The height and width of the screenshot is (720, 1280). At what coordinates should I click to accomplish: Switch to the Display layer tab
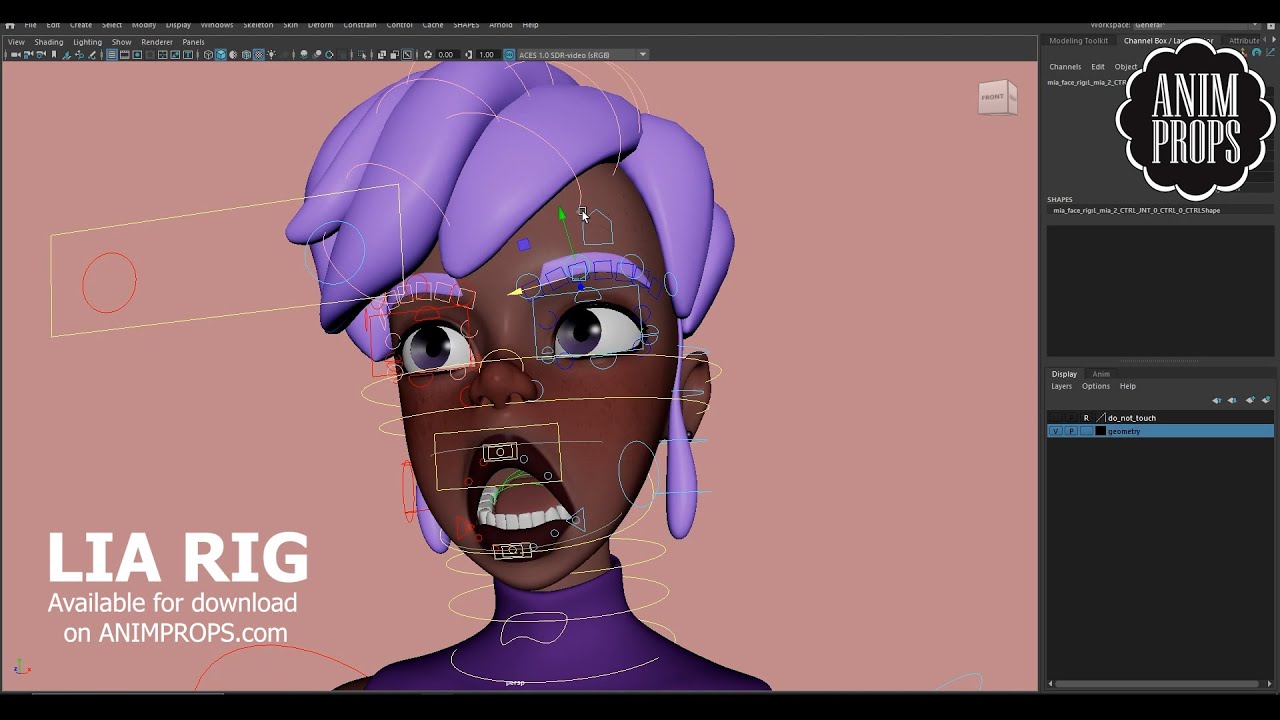tap(1064, 374)
